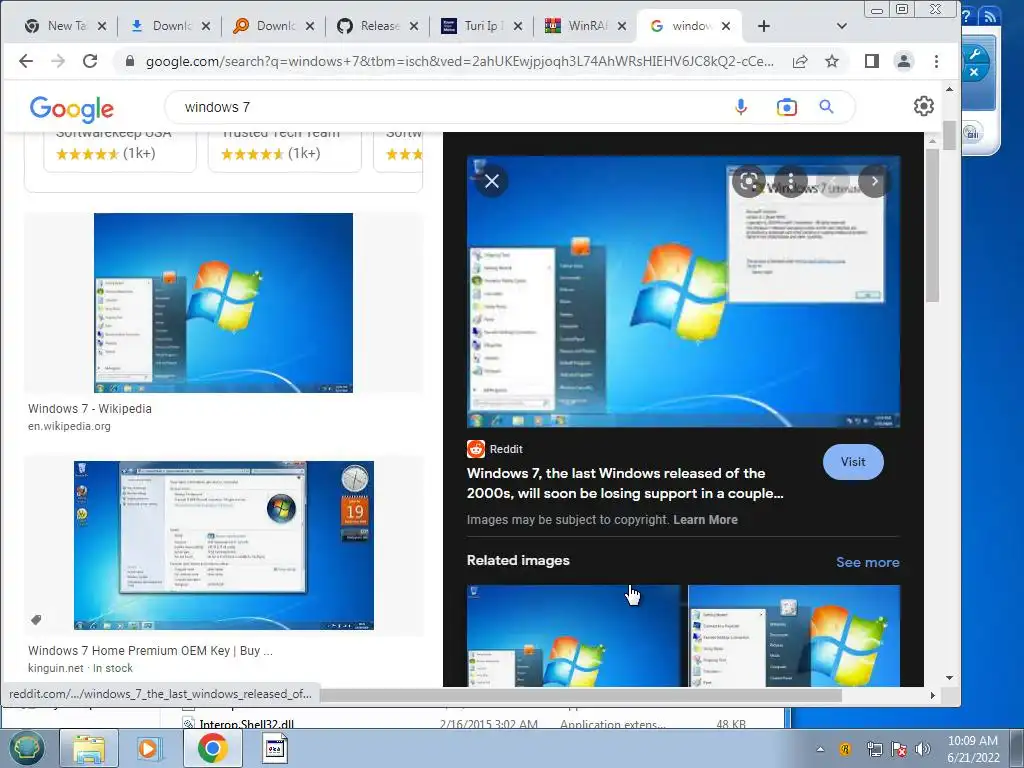Click the page horizontal scrollbar
This screenshot has width=1024, height=768.
[x=580, y=696]
